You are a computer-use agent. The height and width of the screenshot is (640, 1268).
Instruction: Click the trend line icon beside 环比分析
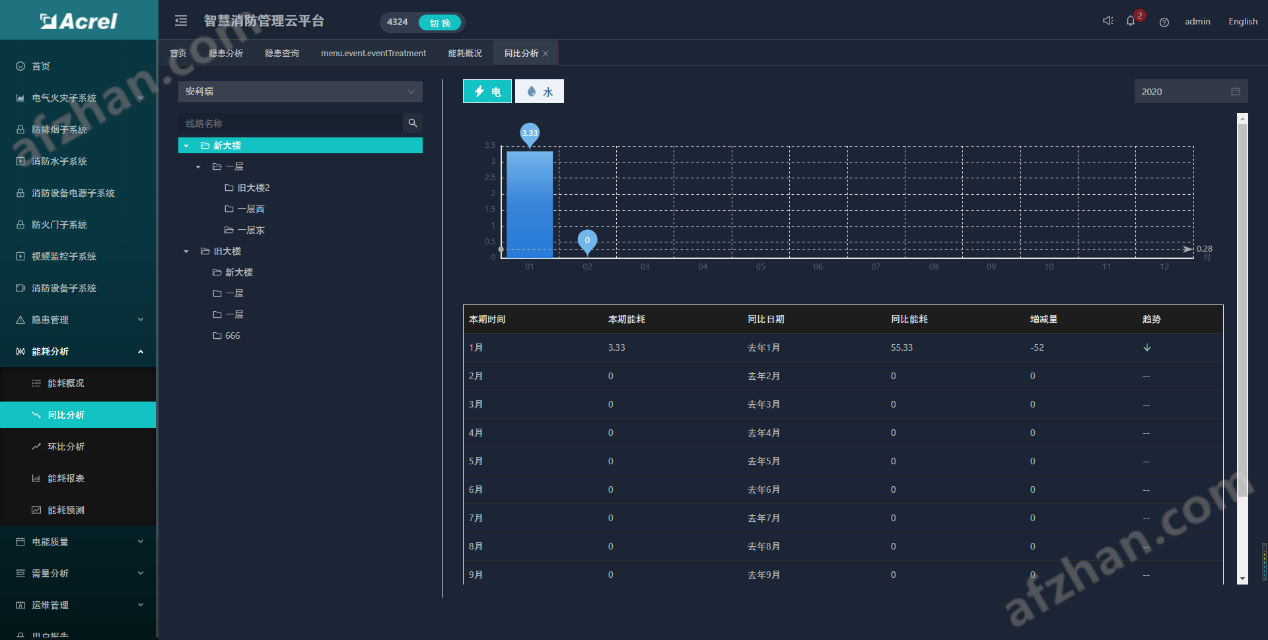(36, 446)
